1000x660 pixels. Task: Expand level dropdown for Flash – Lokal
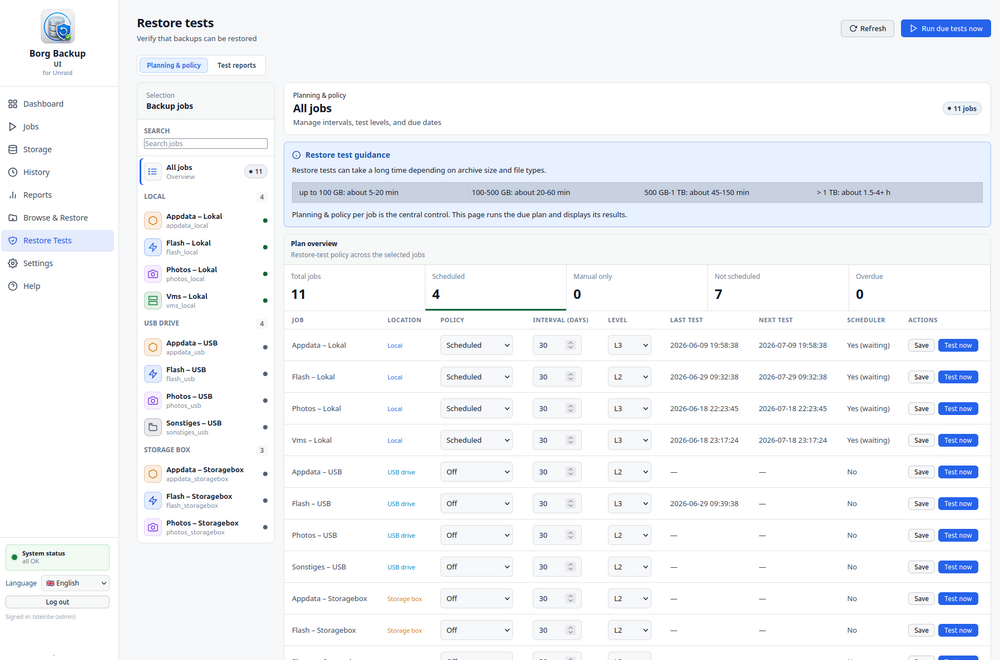[629, 377]
